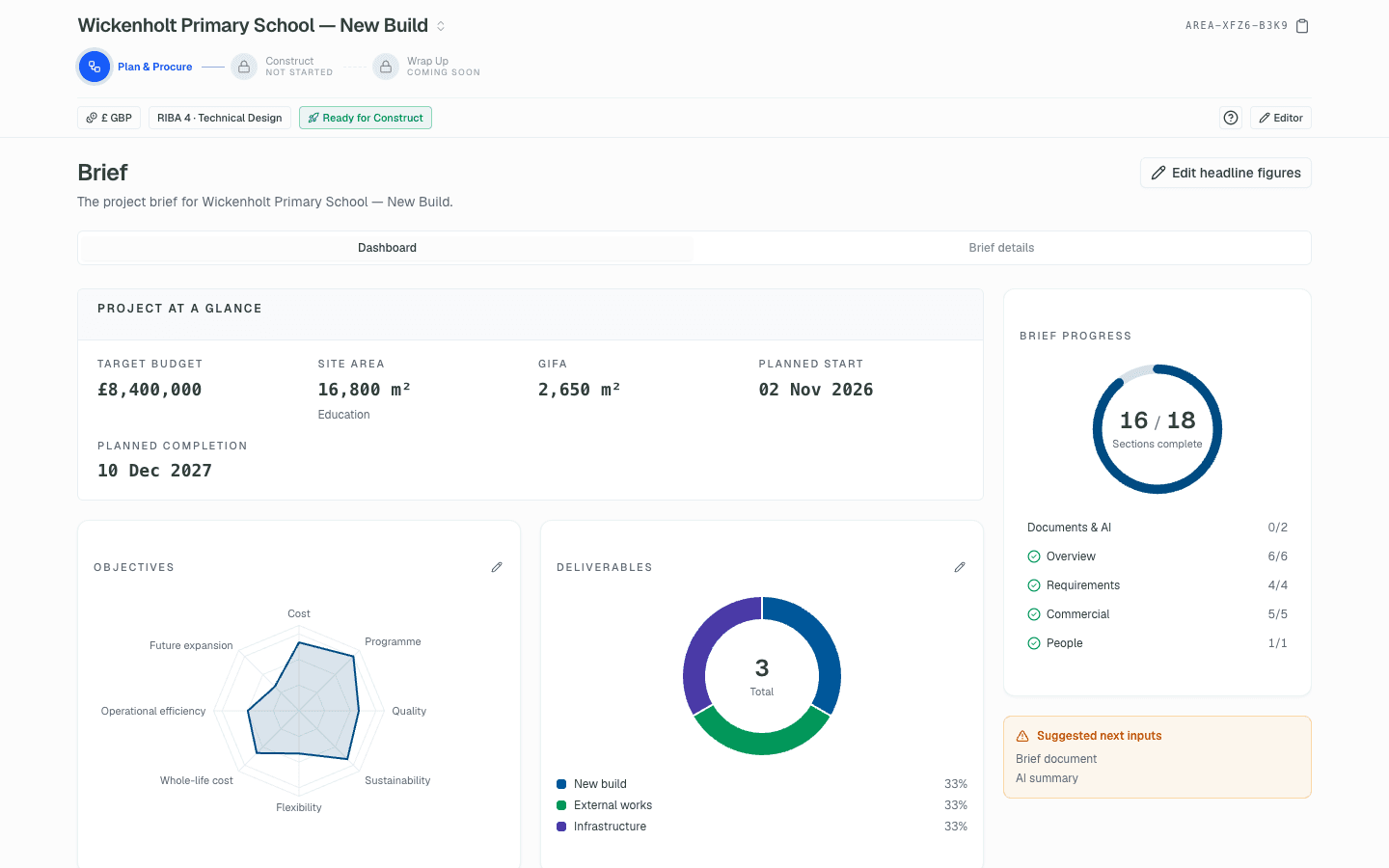Open the £ GBP currency selector

coord(109,118)
